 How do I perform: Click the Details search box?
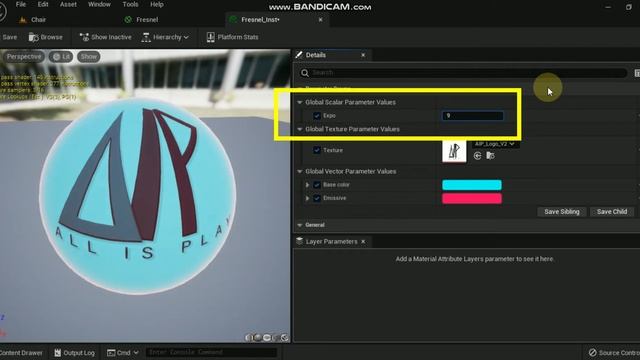pos(464,73)
